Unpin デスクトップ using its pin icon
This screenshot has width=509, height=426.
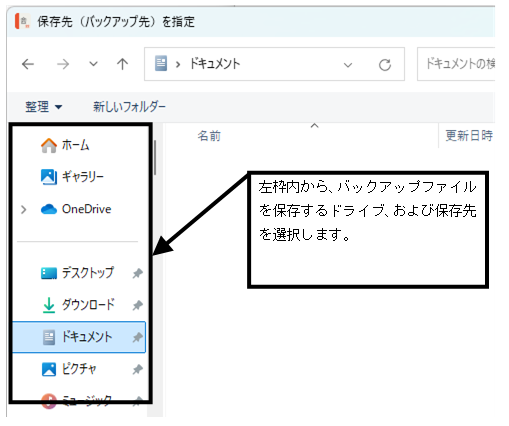pos(137,273)
